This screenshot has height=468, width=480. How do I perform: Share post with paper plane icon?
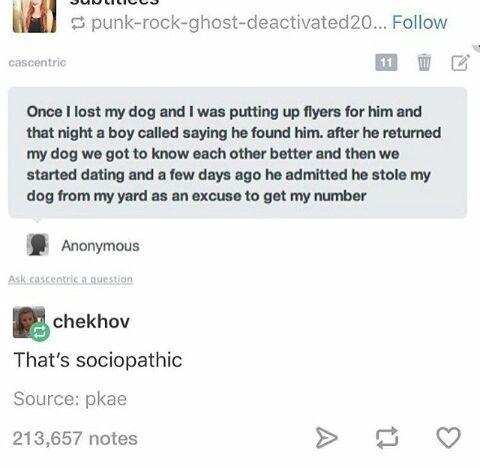coord(326,438)
